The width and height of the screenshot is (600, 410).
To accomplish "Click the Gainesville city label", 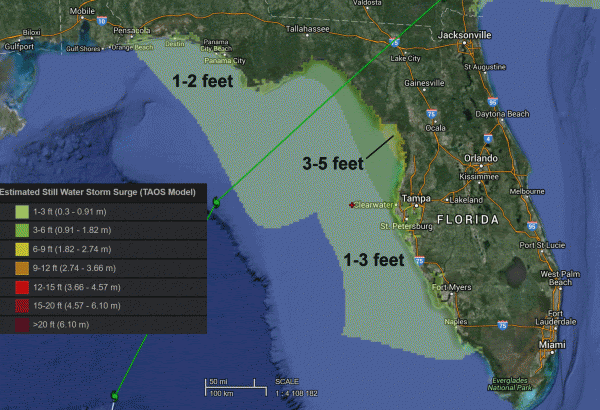I will pyautogui.click(x=424, y=83).
